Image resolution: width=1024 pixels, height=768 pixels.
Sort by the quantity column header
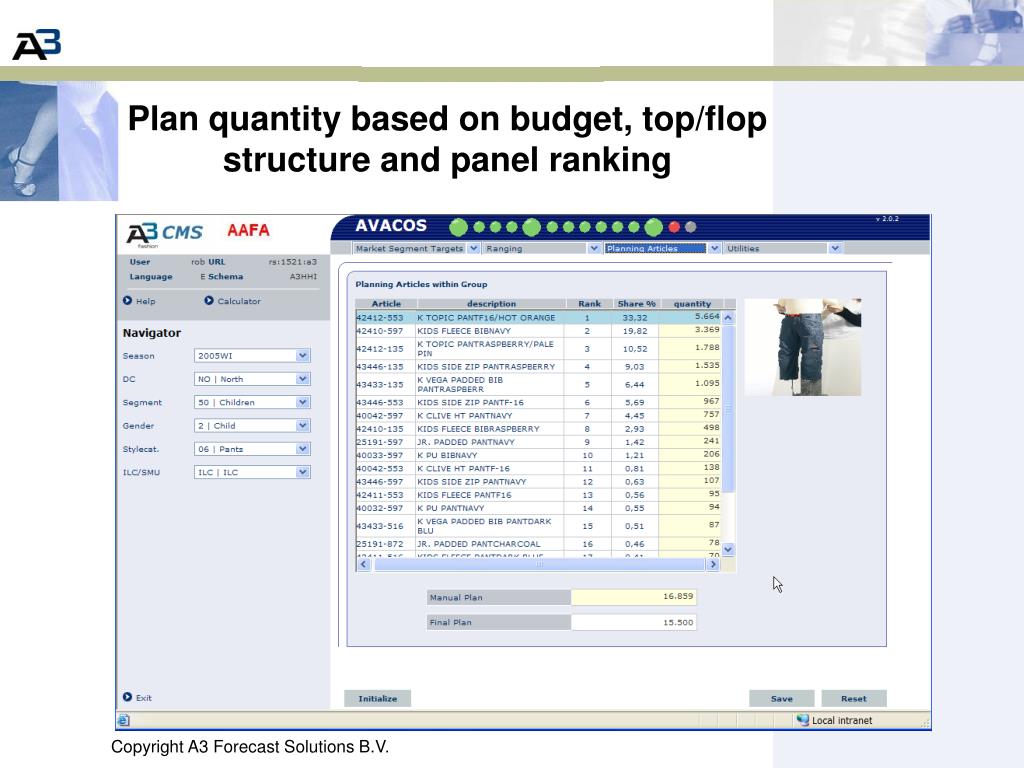point(692,304)
